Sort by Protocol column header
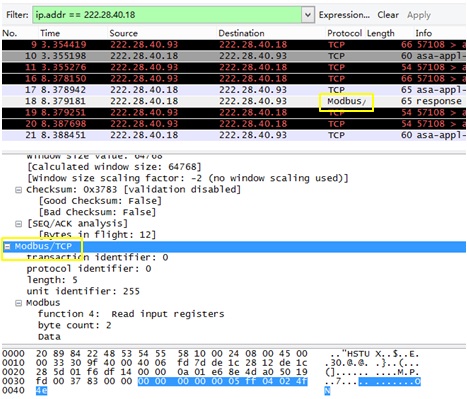Screen dimensions: 467x399 (x=344, y=33)
